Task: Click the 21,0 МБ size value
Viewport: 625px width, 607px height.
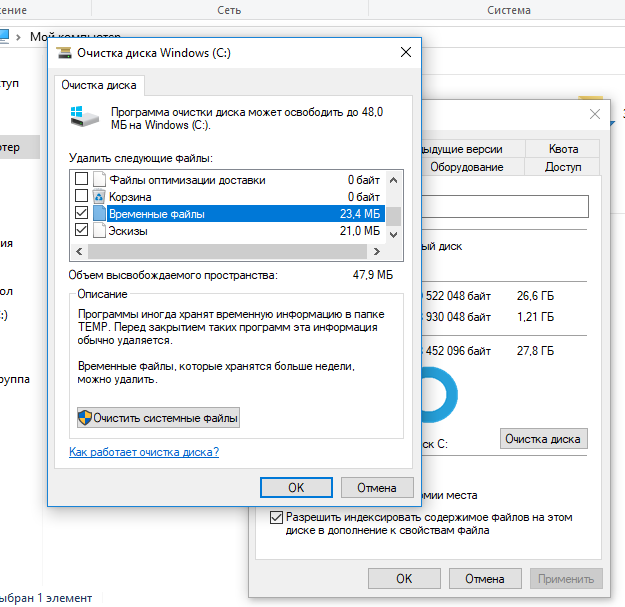Action: 360,231
